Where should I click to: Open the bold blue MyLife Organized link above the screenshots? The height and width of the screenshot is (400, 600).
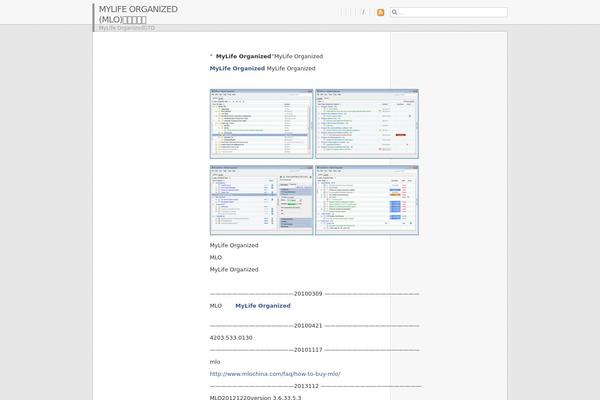(x=237, y=69)
